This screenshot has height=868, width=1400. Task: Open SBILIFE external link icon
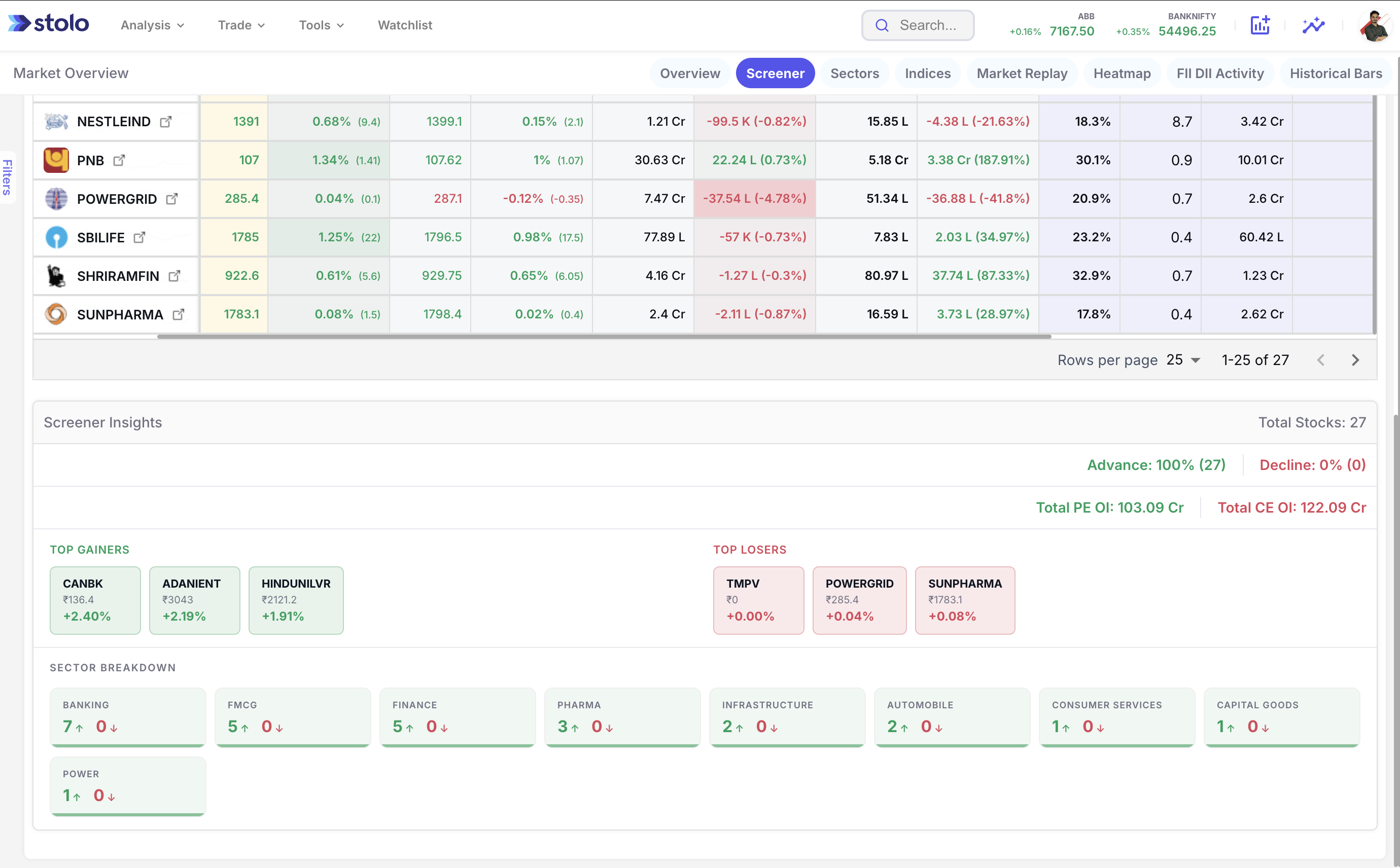(x=139, y=237)
